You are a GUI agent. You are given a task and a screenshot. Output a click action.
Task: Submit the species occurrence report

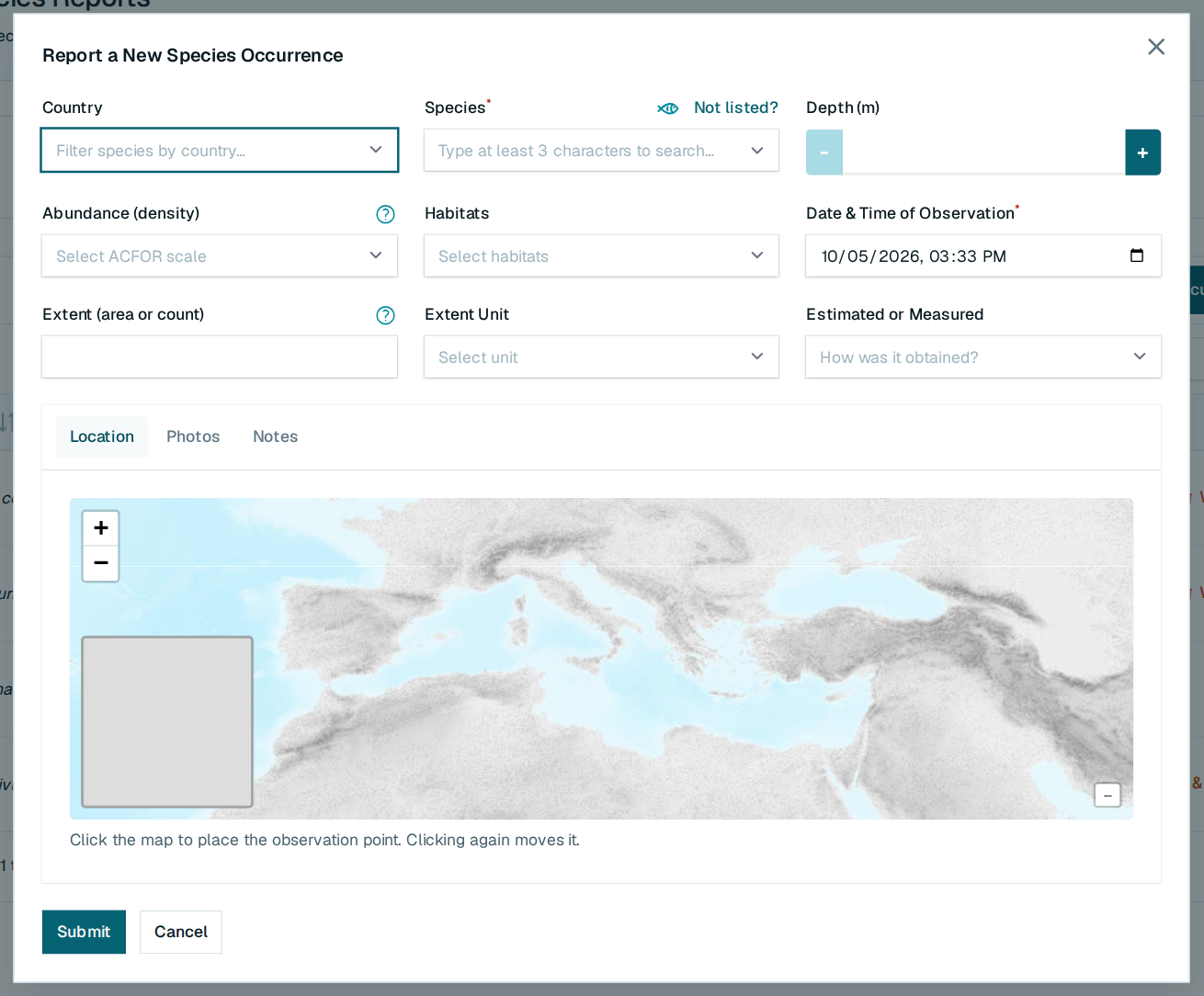click(x=84, y=932)
